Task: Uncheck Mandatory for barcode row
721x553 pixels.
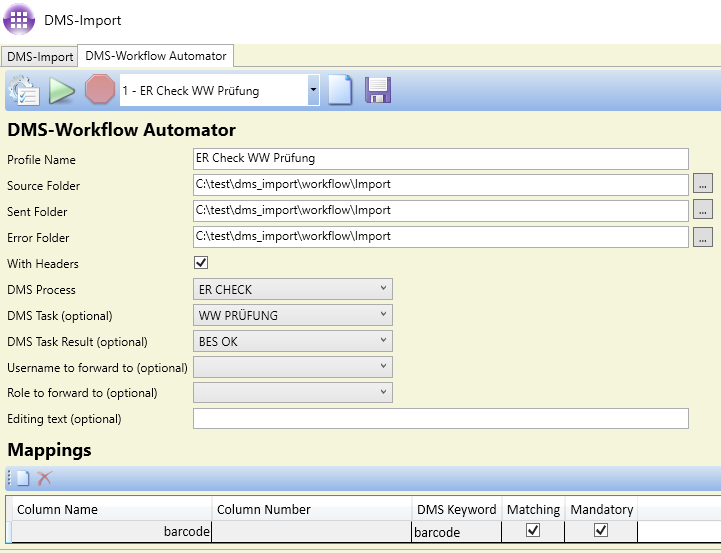Action: pyautogui.click(x=601, y=531)
